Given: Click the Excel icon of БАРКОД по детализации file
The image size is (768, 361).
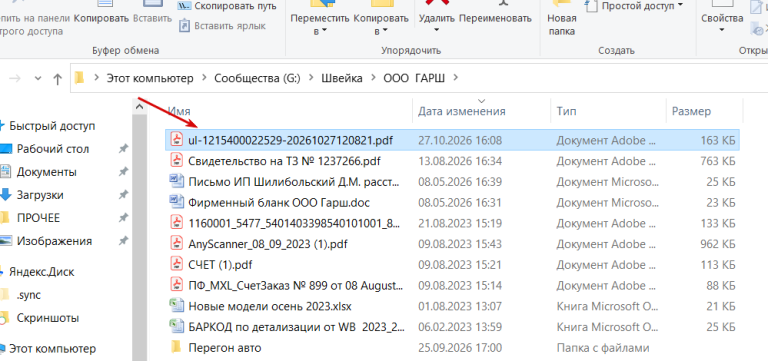Looking at the screenshot, I should click(x=176, y=327).
